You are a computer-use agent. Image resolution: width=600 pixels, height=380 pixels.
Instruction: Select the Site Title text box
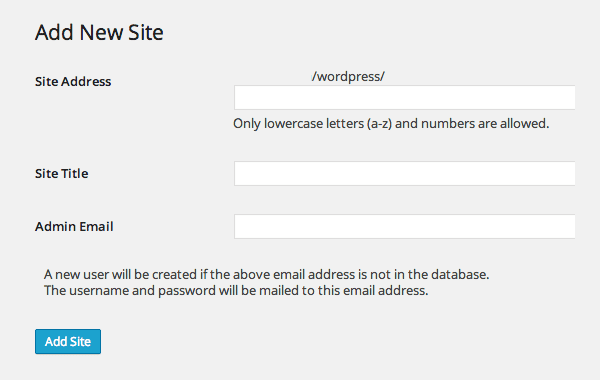(x=404, y=173)
